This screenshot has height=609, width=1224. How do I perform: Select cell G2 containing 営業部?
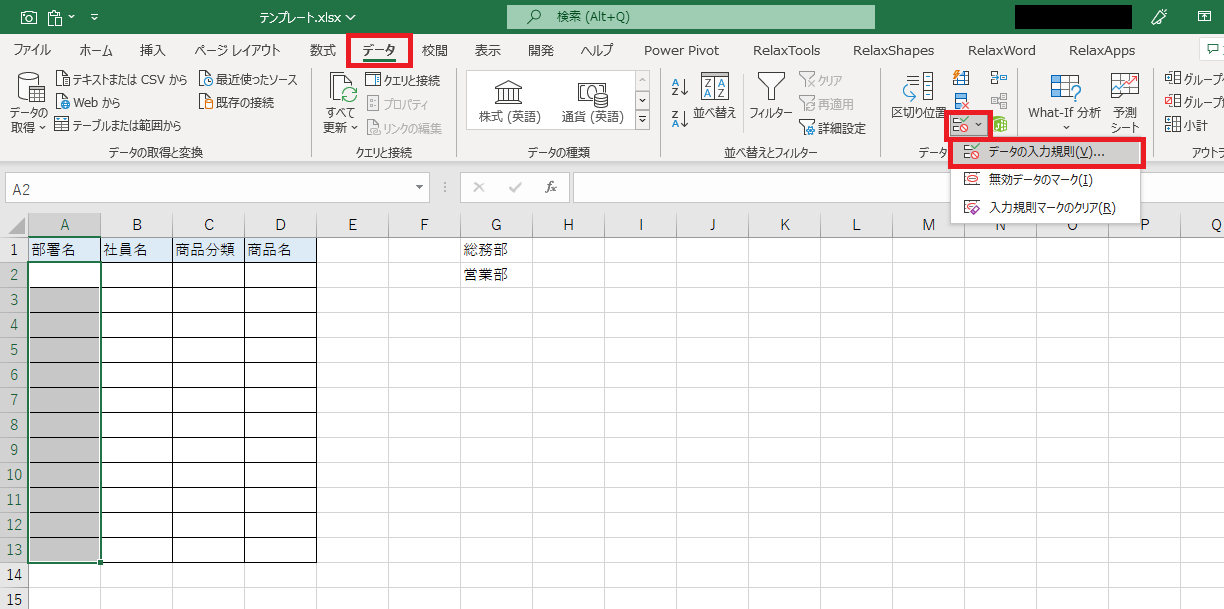click(x=496, y=275)
